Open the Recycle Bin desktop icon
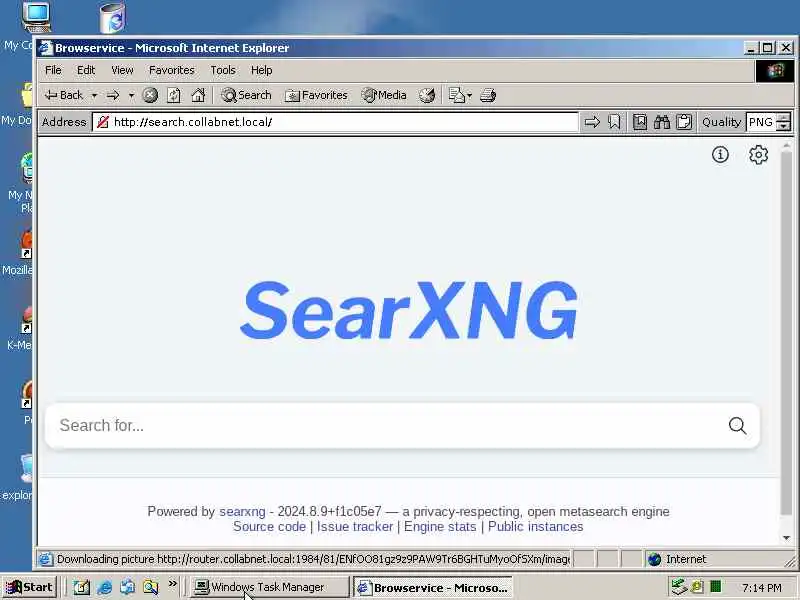 tap(113, 18)
